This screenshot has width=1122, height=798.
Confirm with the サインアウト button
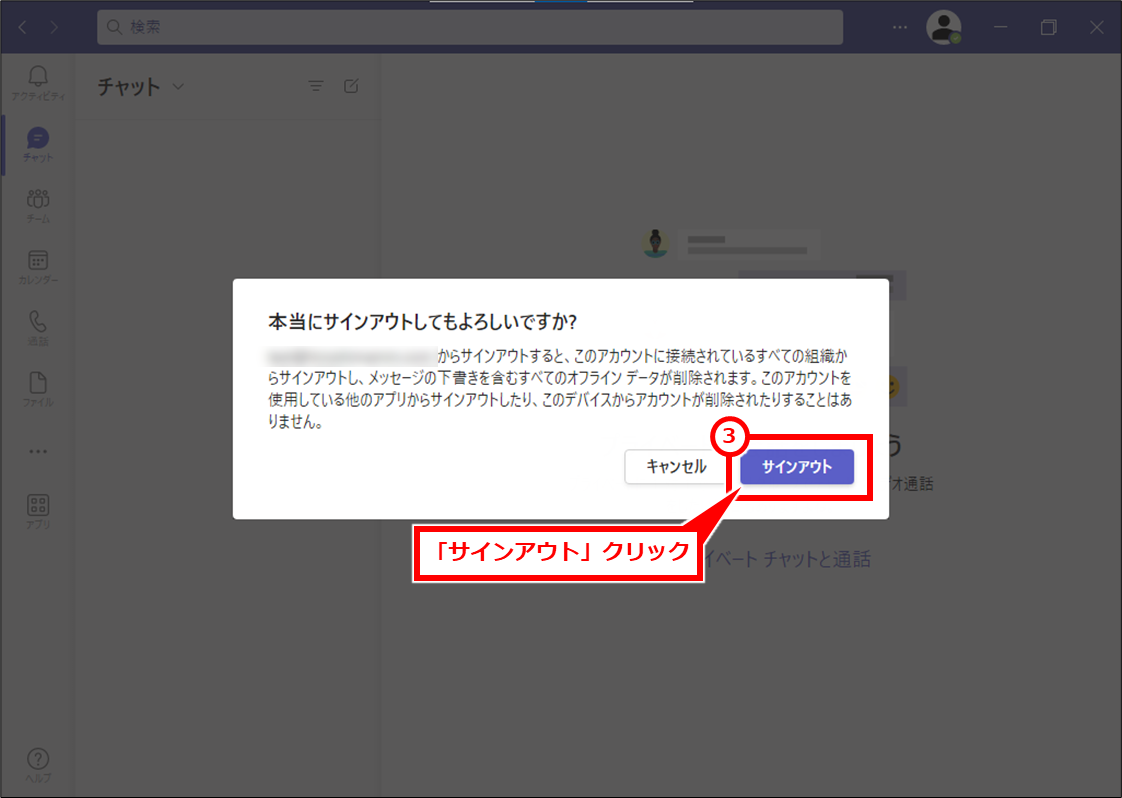tap(797, 467)
